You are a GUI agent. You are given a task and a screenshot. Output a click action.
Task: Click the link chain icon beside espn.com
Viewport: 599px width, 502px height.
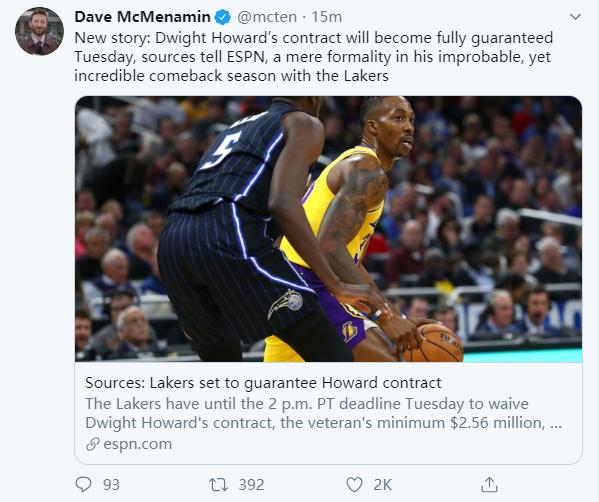tap(93, 444)
